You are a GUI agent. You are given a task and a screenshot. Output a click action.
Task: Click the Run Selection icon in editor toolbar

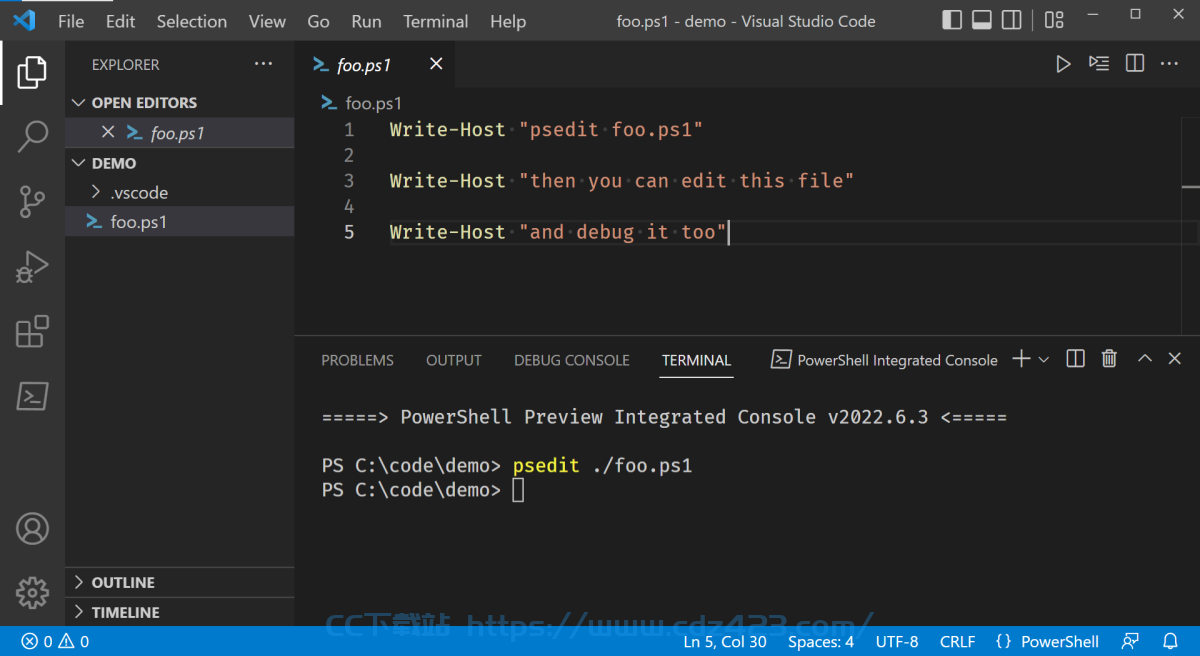click(1099, 64)
